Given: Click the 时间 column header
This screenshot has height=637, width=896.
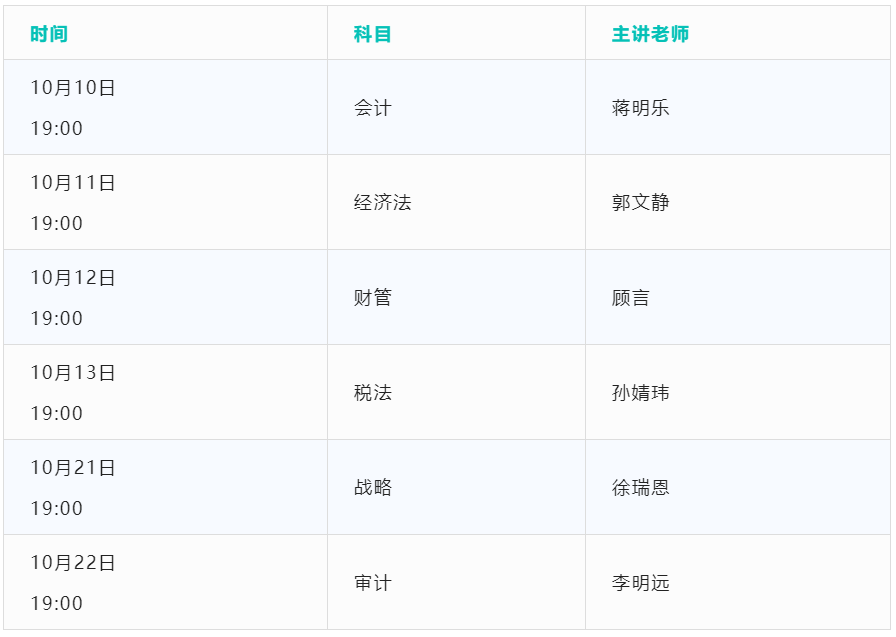Looking at the screenshot, I should (x=49, y=34).
